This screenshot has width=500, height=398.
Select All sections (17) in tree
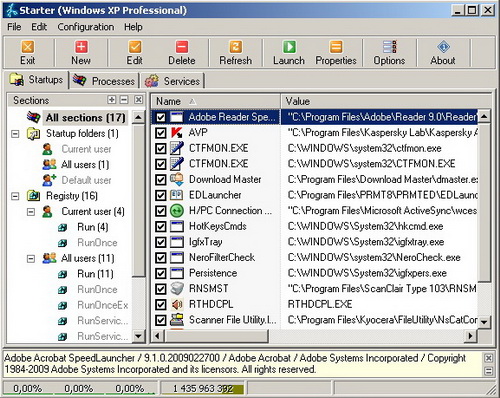click(x=86, y=118)
